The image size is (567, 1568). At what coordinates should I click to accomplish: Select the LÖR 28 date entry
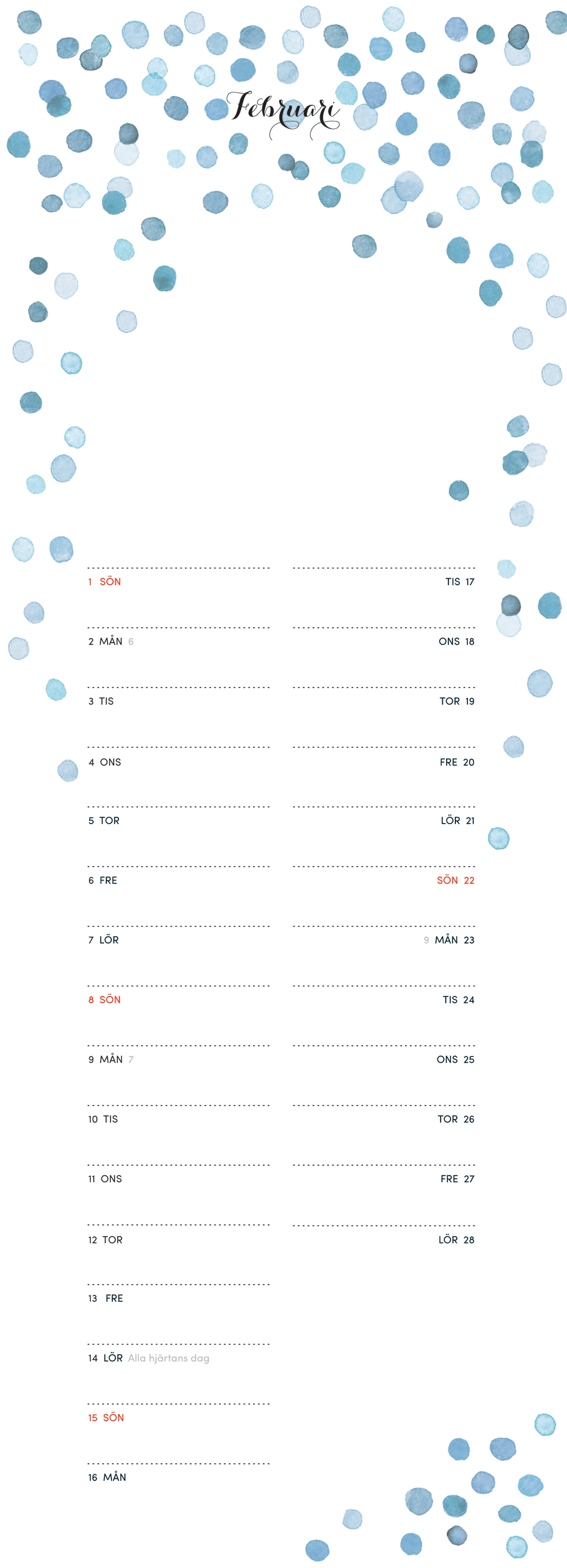456,1240
